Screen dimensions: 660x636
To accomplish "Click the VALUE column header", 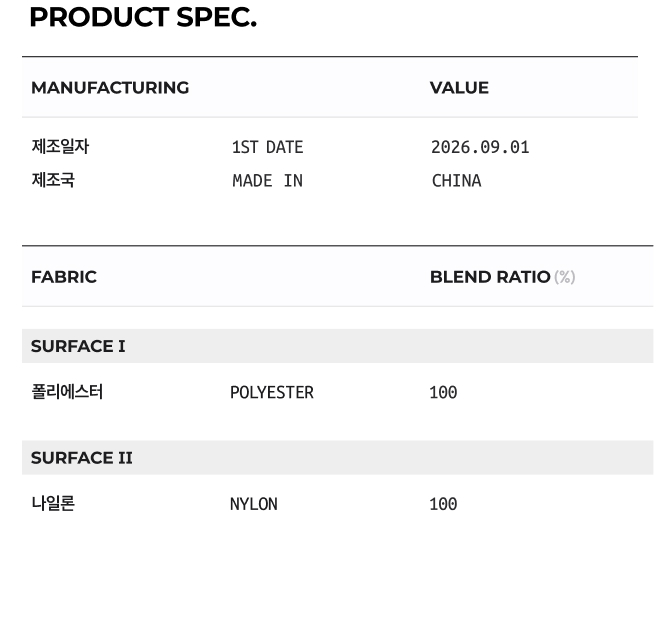I will coord(459,88).
